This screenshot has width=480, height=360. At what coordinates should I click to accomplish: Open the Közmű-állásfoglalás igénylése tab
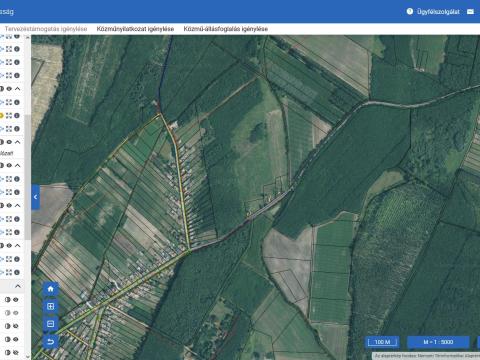226,29
